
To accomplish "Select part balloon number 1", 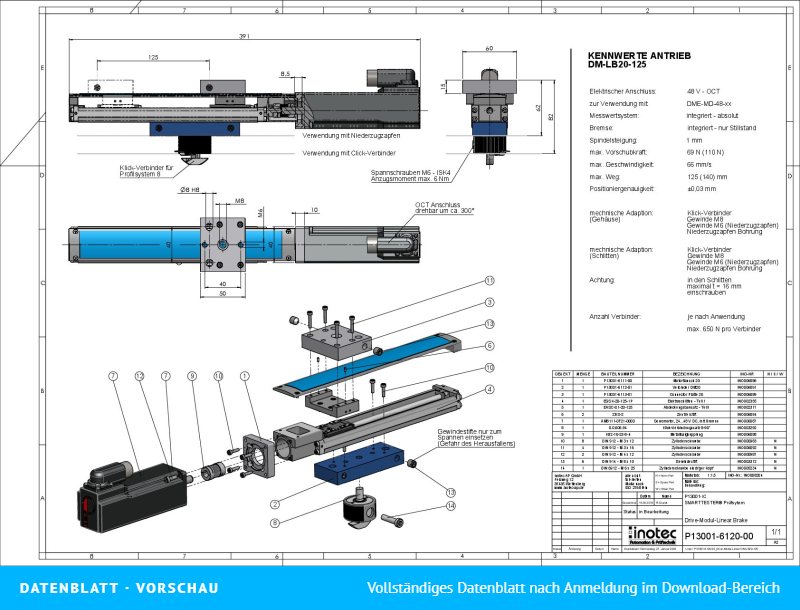I will click(x=245, y=376).
